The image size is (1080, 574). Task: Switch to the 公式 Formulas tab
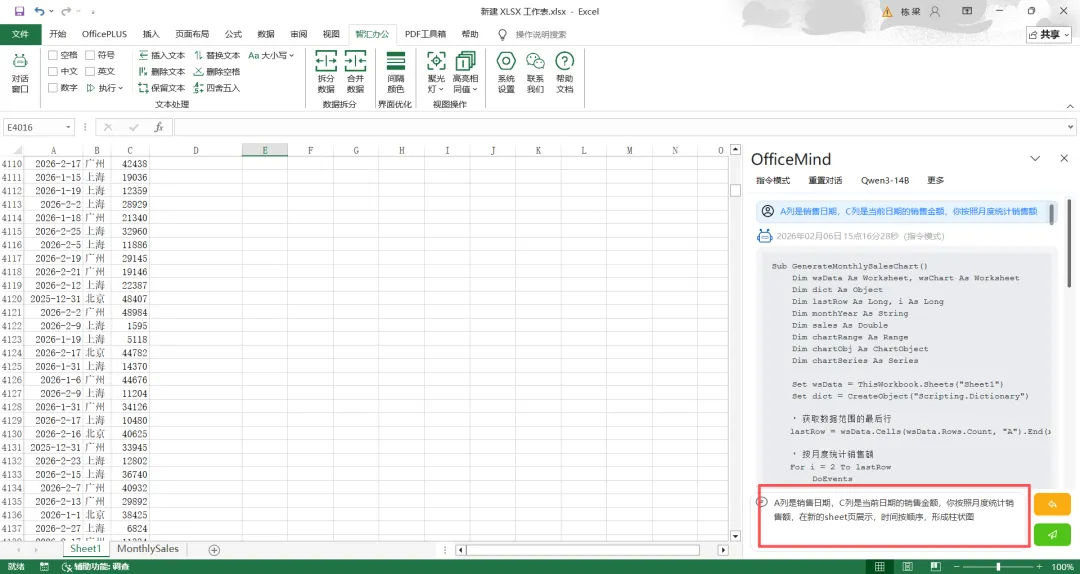[x=233, y=34]
